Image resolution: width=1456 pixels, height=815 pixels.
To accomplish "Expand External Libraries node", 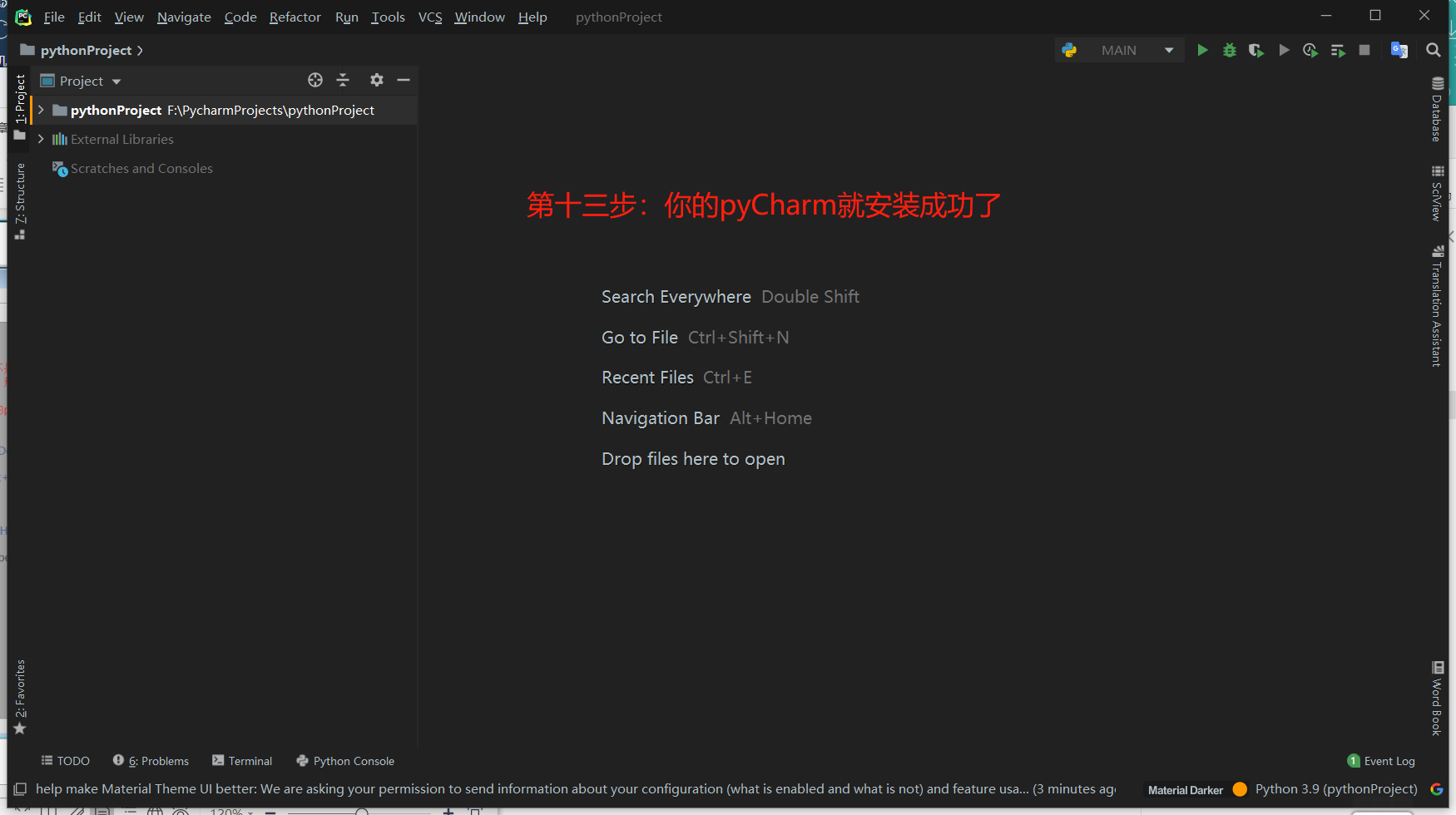I will pos(41,139).
